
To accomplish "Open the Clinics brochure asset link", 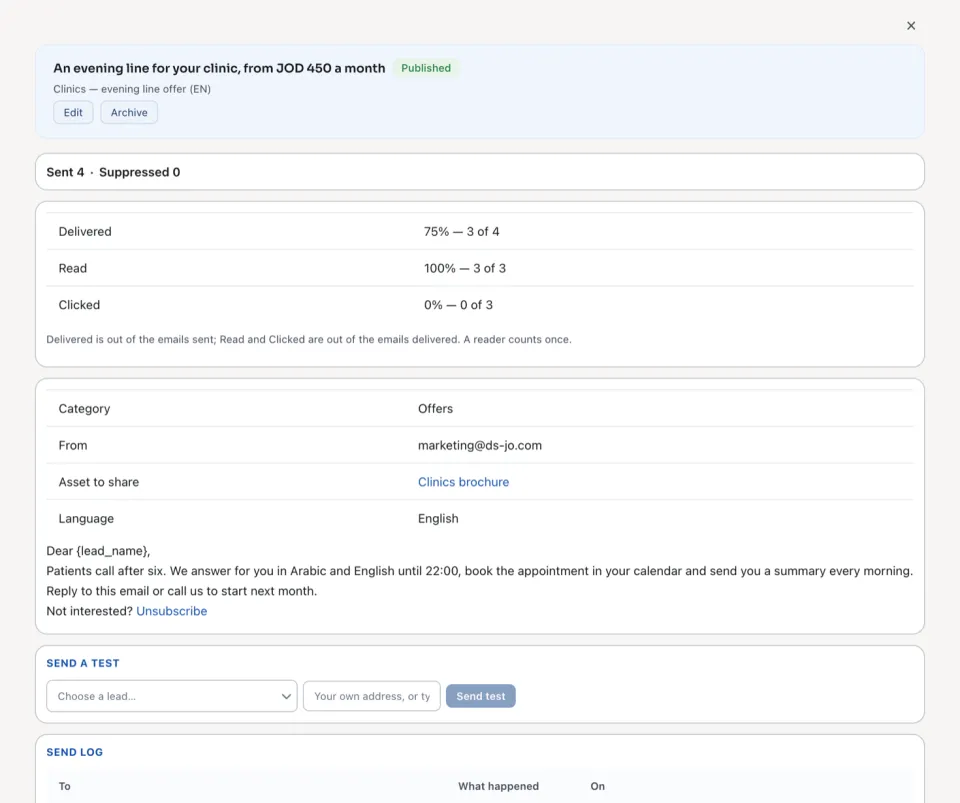I will 463,482.
